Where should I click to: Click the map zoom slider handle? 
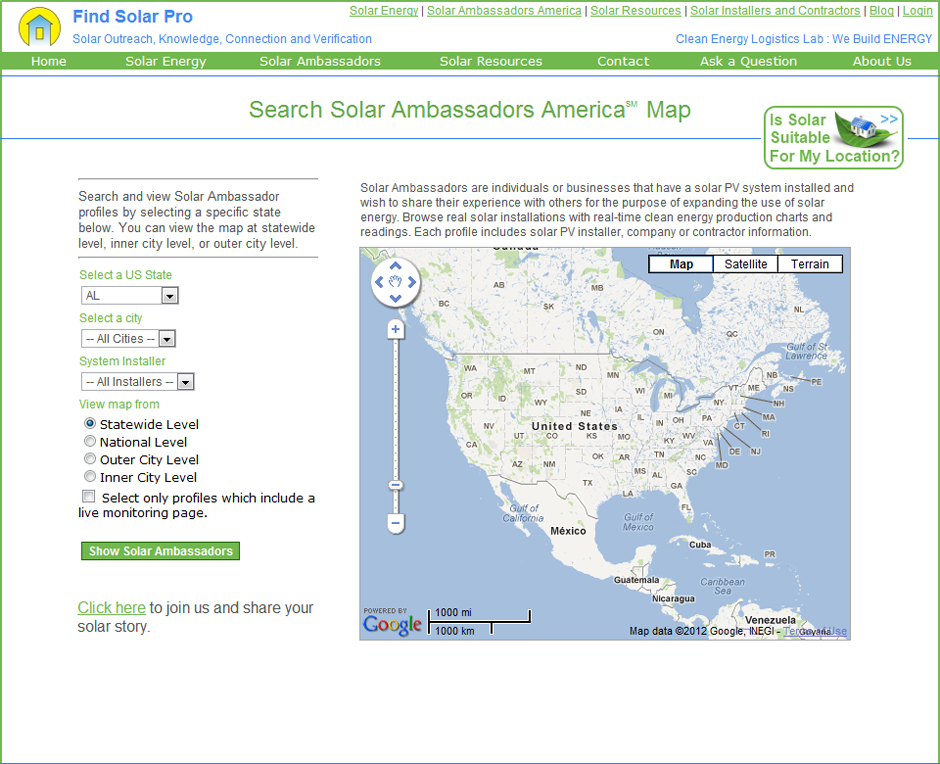(x=396, y=485)
